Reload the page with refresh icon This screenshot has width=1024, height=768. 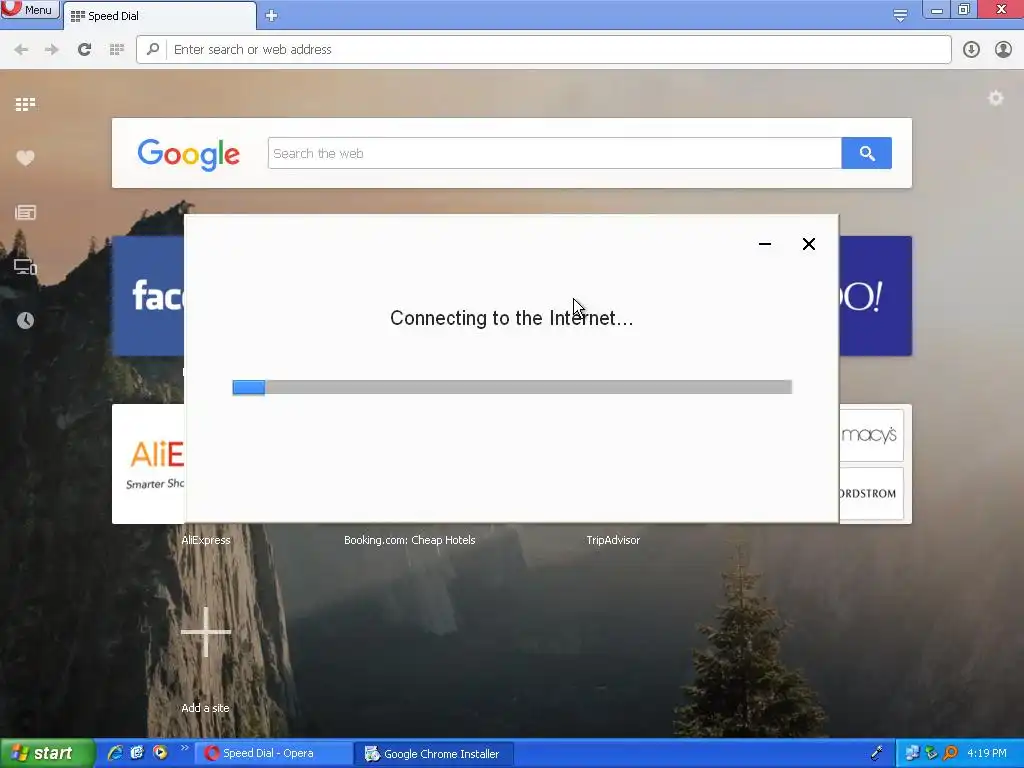(84, 50)
